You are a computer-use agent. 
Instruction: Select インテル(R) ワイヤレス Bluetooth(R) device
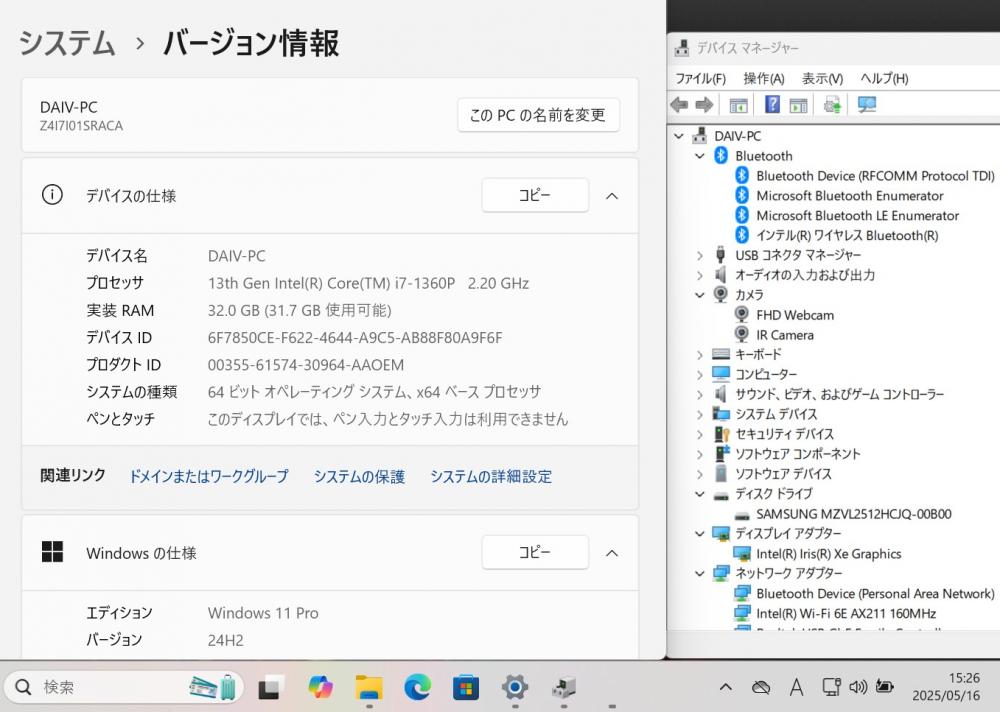tap(847, 235)
